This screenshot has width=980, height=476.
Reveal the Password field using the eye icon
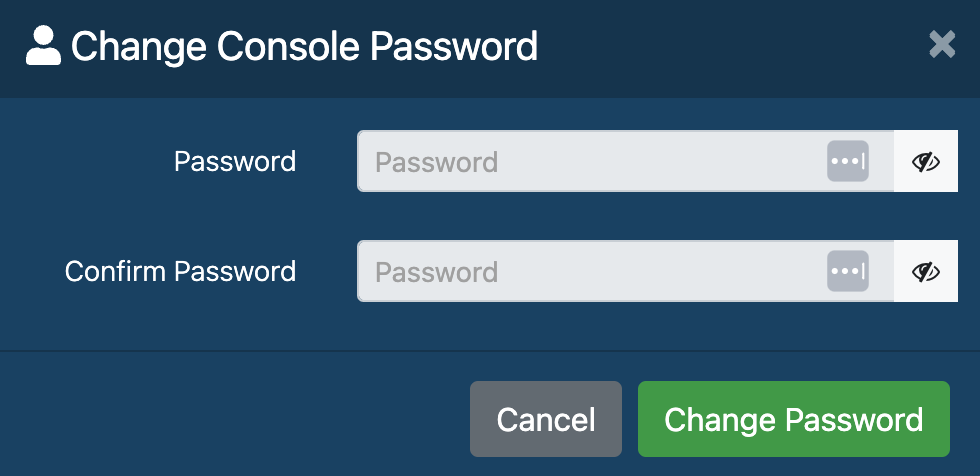click(x=926, y=161)
